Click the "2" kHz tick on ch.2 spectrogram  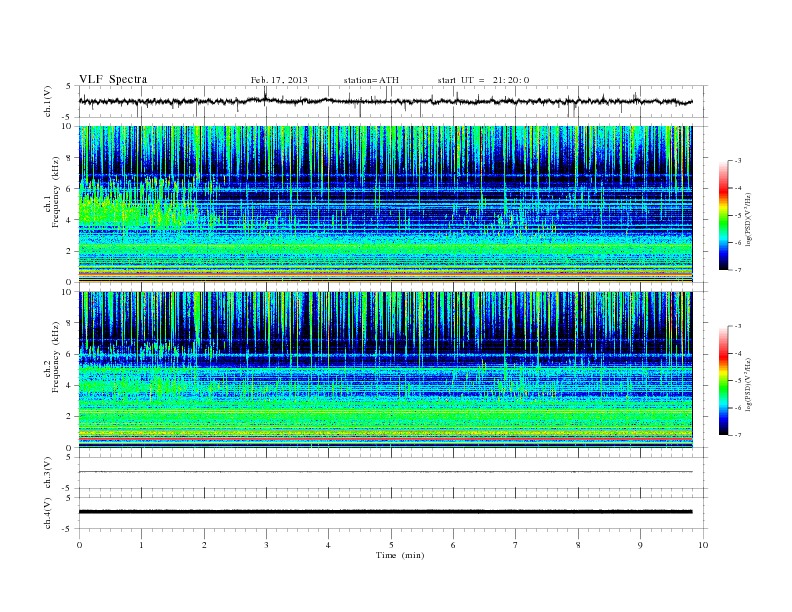click(x=69, y=416)
